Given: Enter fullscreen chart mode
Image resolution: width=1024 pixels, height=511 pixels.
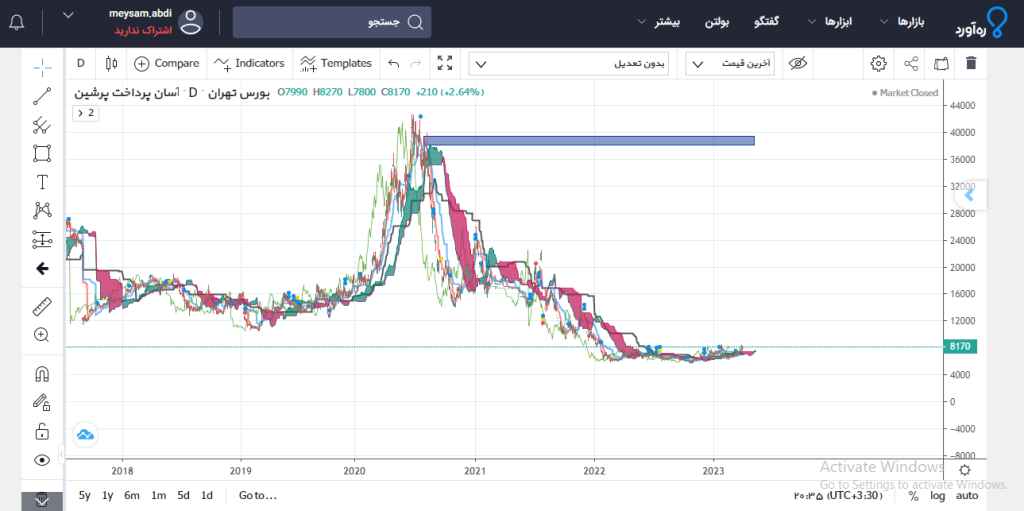Looking at the screenshot, I should (x=445, y=63).
